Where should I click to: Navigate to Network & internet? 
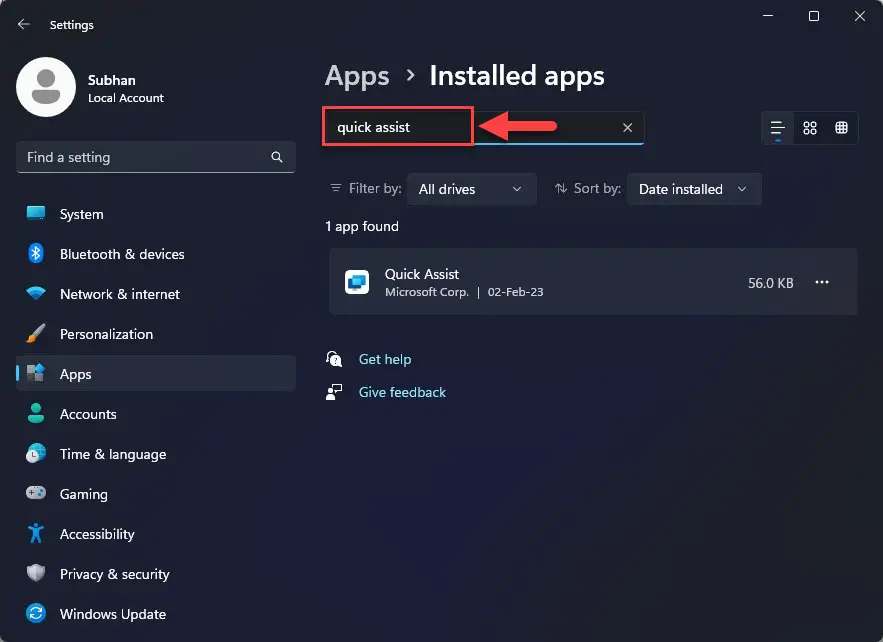point(120,294)
